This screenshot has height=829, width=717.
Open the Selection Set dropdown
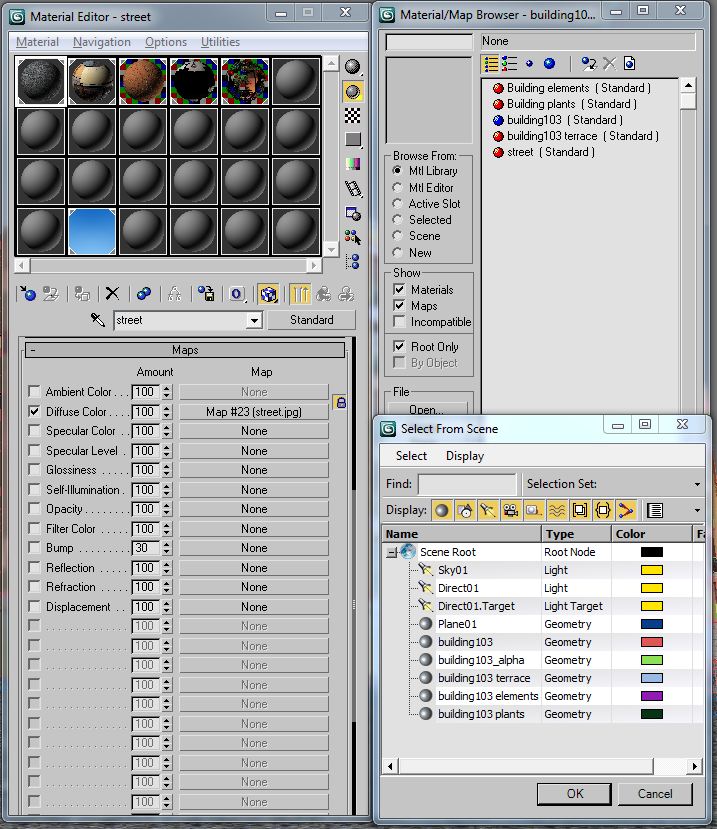pos(697,484)
